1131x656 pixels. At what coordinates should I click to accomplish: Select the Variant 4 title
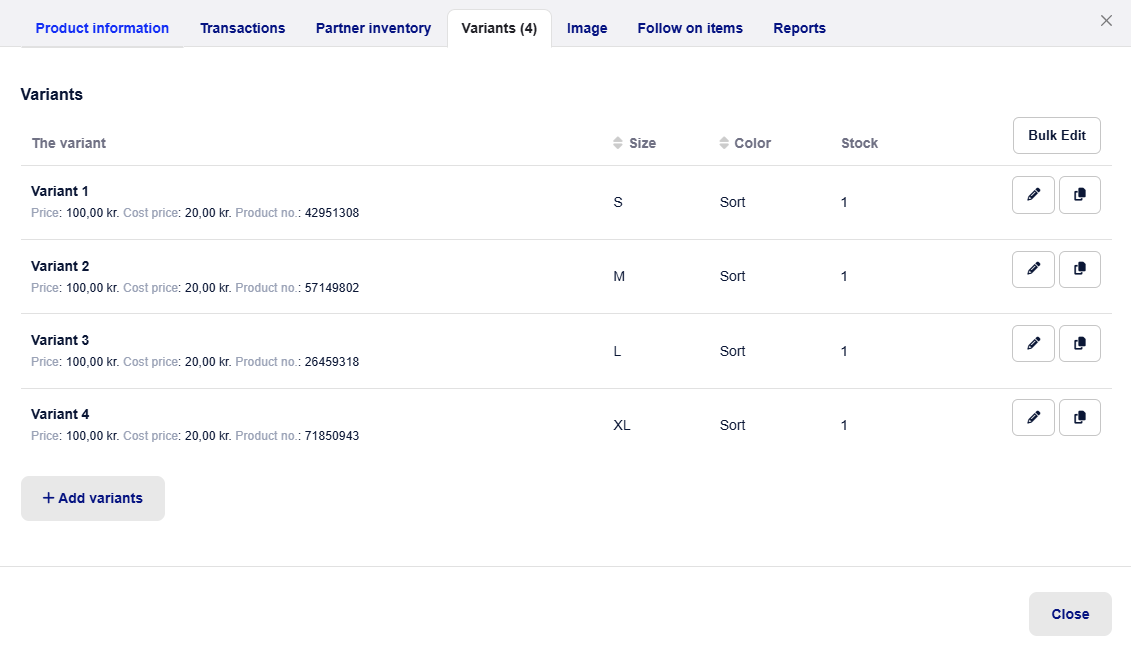pyautogui.click(x=60, y=414)
